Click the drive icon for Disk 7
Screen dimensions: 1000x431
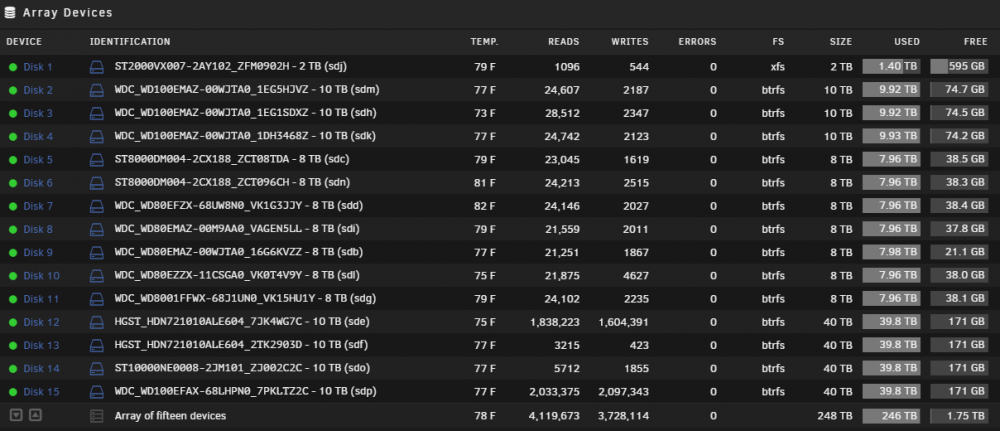(96, 206)
